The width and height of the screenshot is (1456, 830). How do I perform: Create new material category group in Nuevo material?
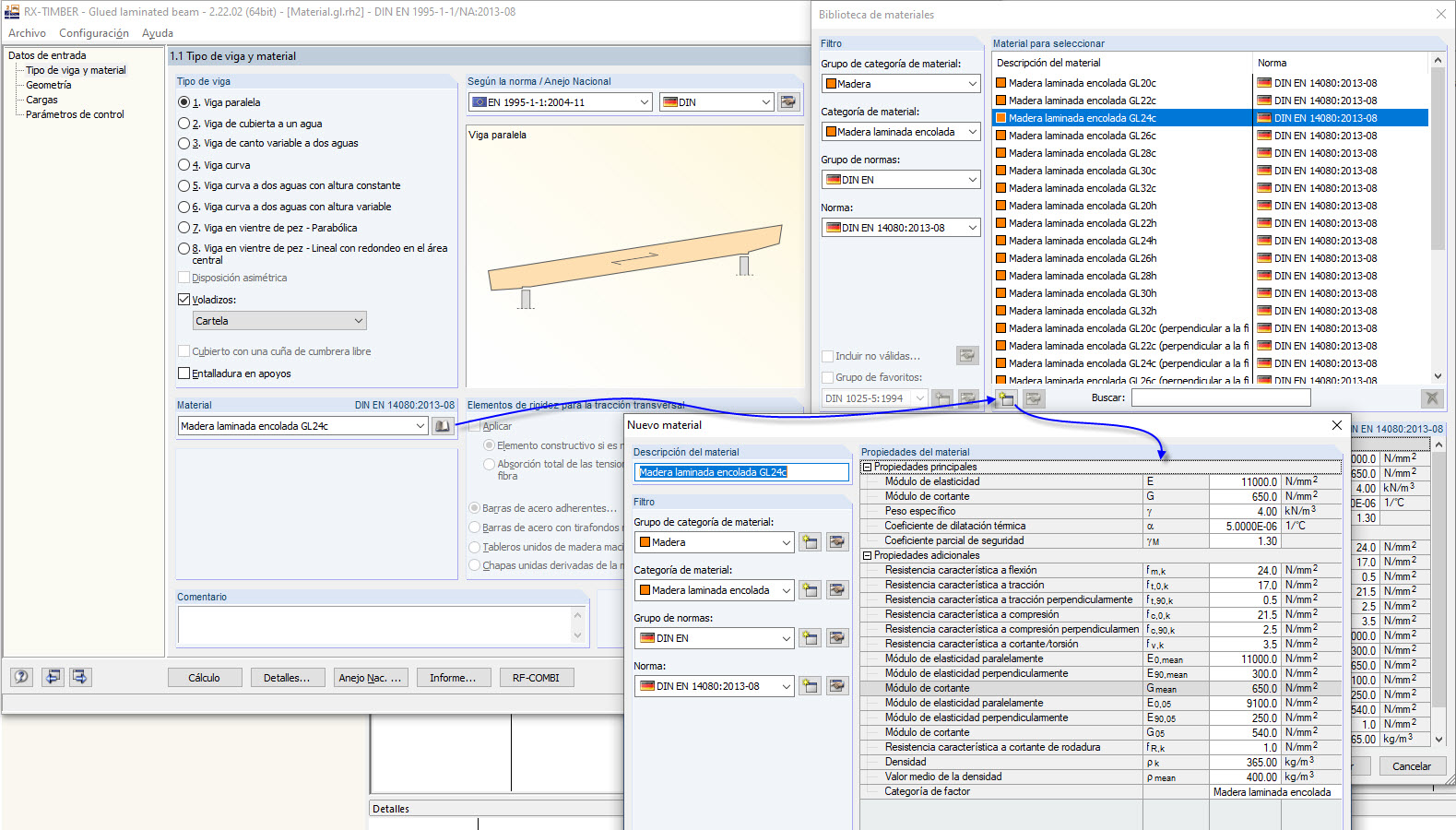[x=810, y=542]
